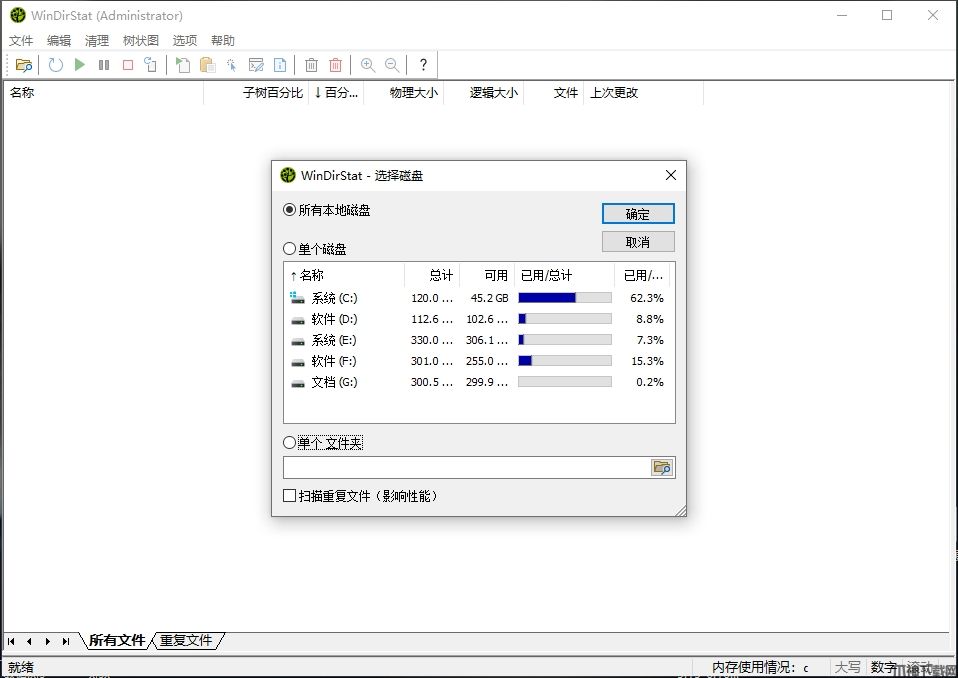Click the copy path clipboard icon
The height and width of the screenshot is (678, 958).
click(x=208, y=65)
